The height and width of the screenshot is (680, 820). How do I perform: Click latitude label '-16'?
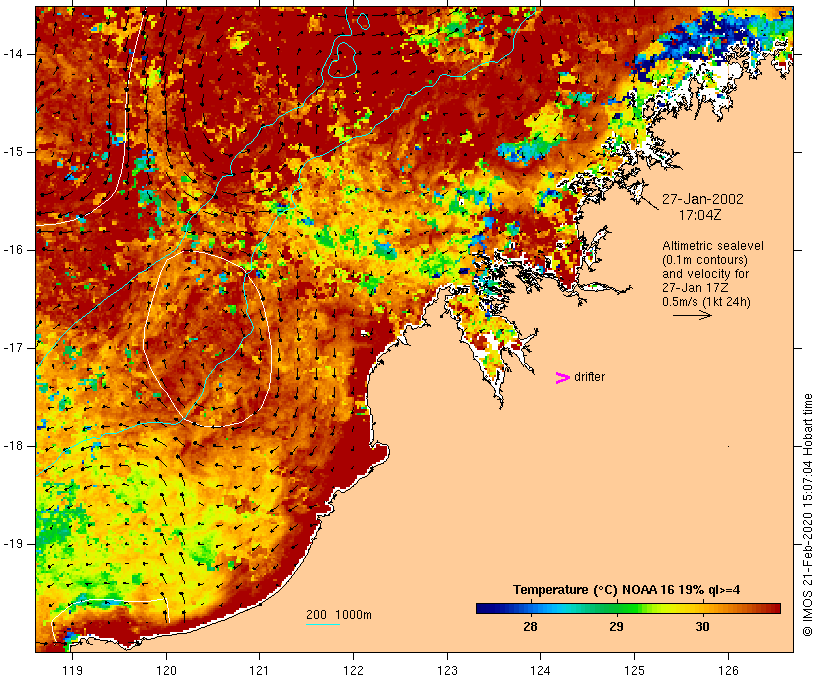(13, 250)
